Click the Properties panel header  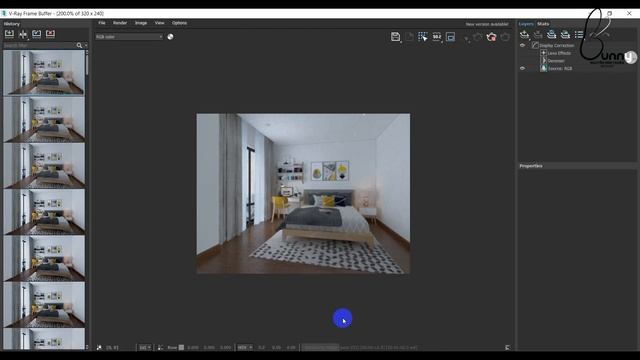click(531, 166)
